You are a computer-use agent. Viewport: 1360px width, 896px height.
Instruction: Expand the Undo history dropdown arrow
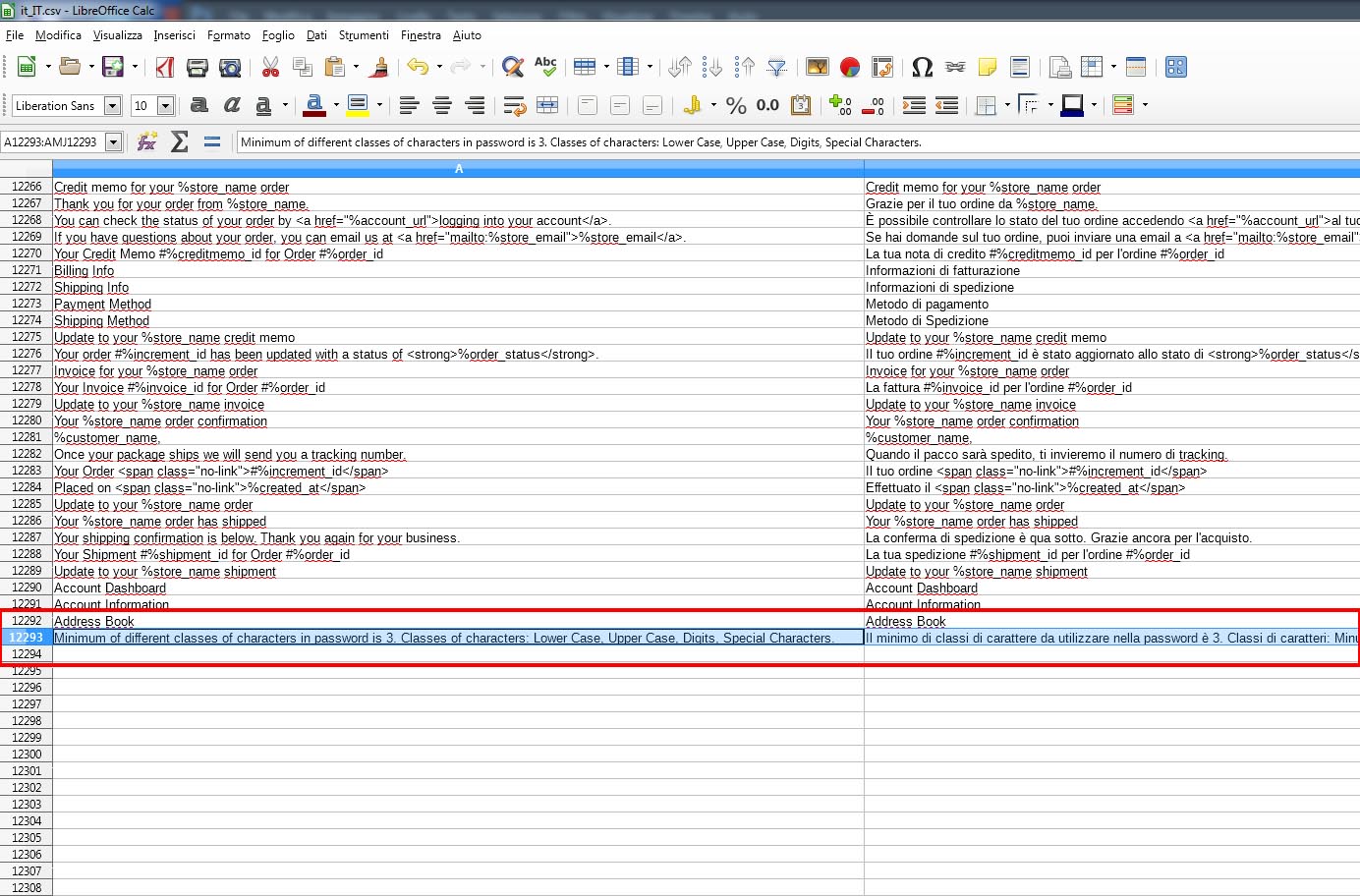coord(439,67)
